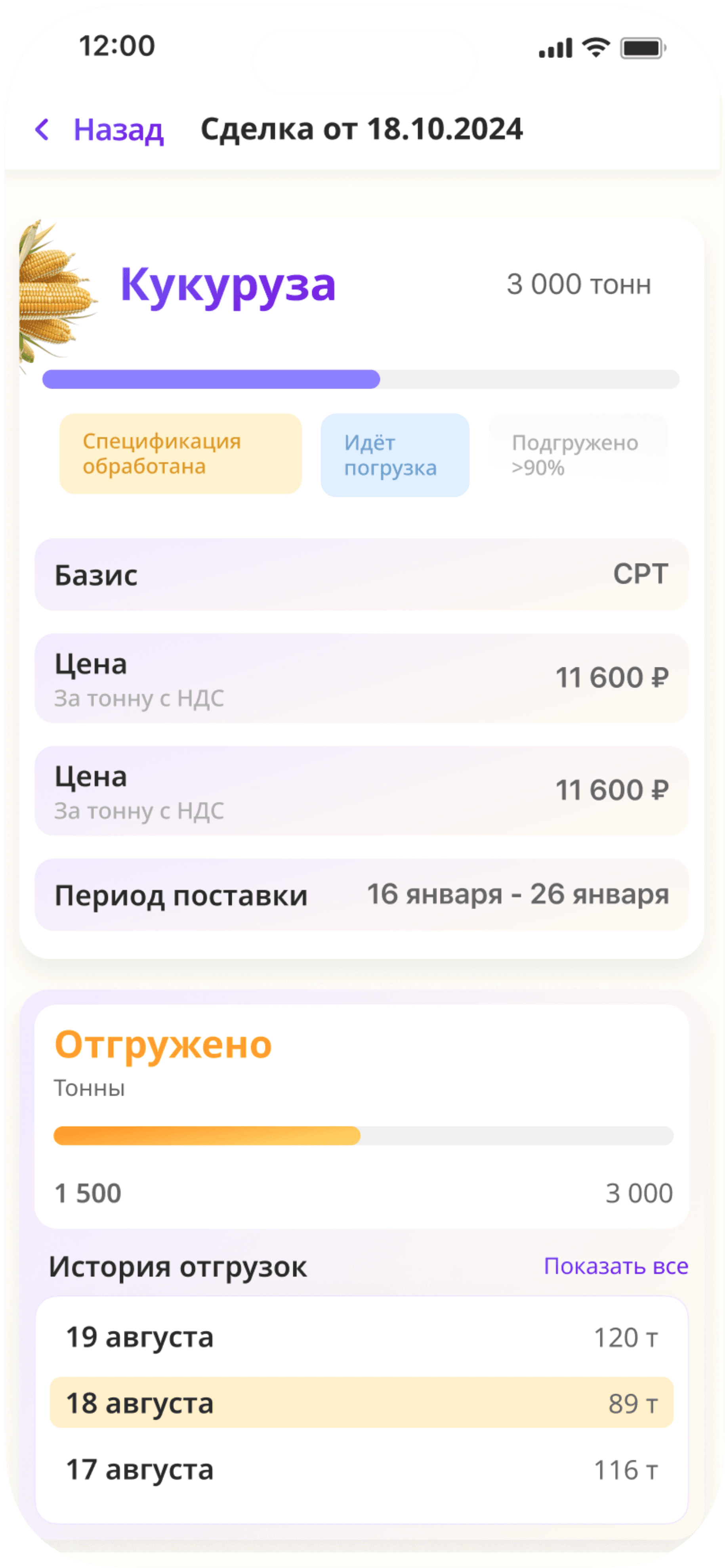Tap the Отгружено card heading

[163, 1045]
